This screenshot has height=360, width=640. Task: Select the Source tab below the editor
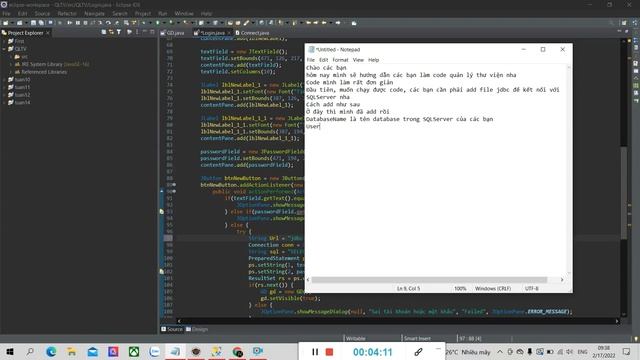point(172,329)
